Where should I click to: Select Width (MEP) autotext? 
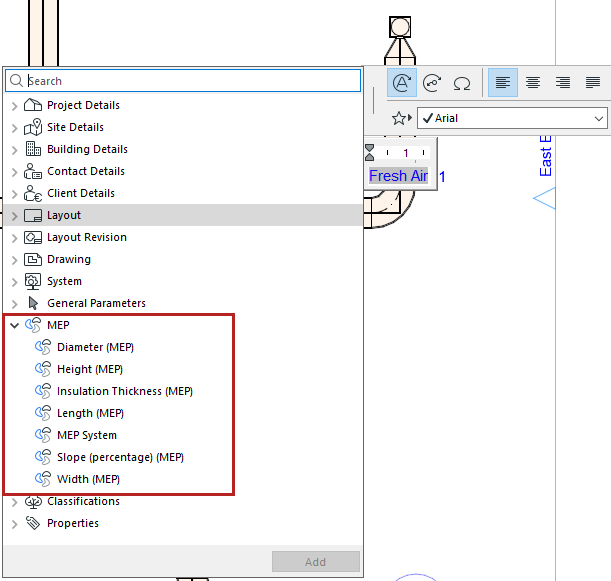[88, 479]
